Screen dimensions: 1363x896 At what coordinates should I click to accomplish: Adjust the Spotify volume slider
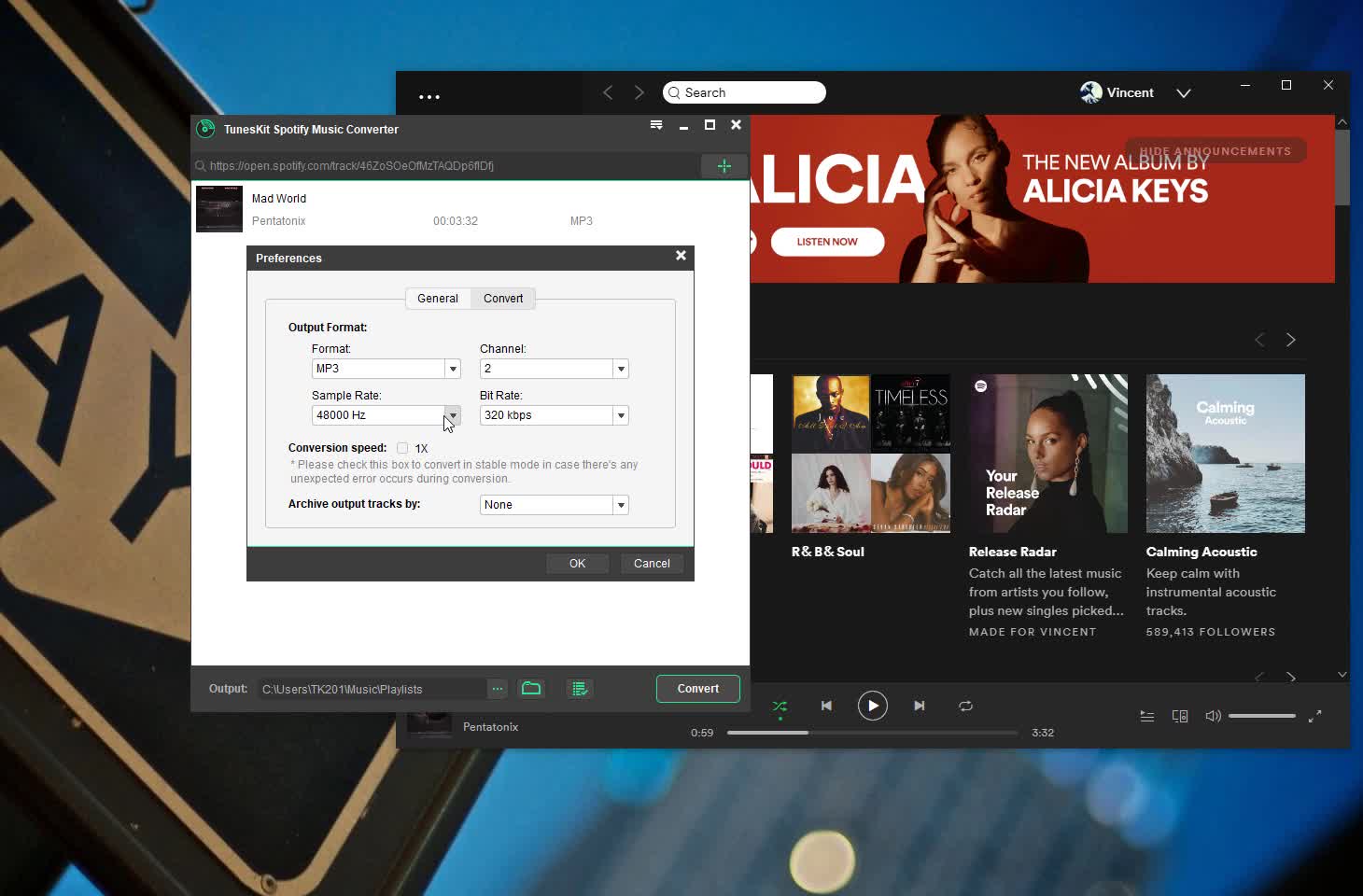point(1262,716)
